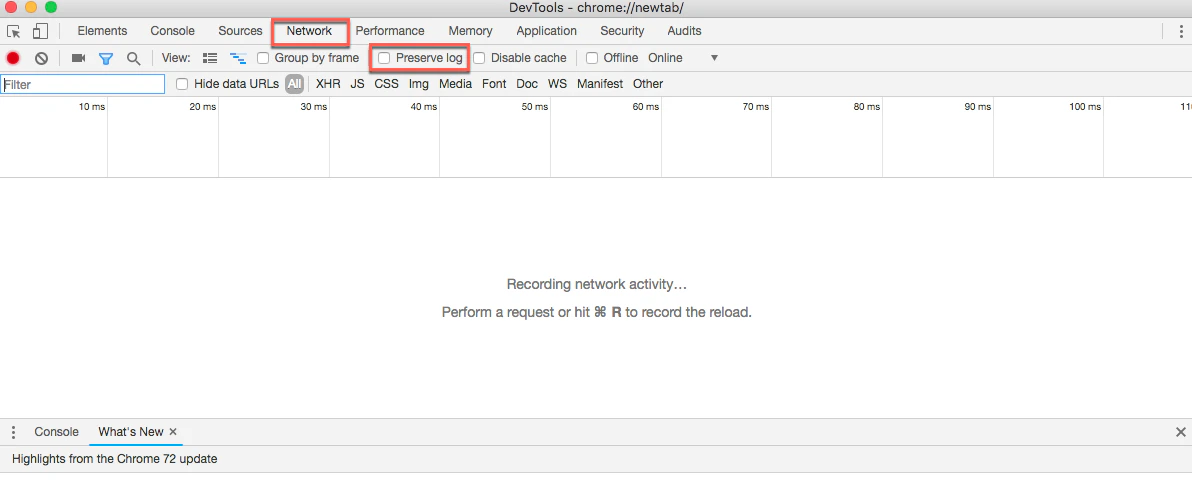1192x486 pixels.
Task: Toggle the device toolbar icon
Action: (40, 32)
